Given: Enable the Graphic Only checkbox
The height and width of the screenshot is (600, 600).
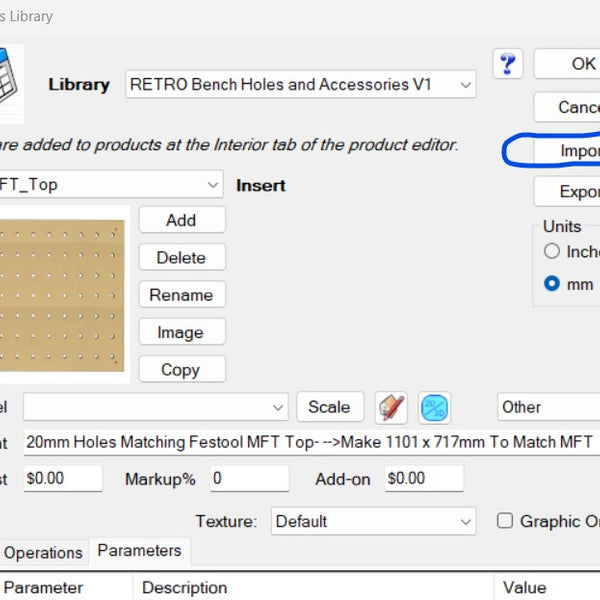Looking at the screenshot, I should pyautogui.click(x=505, y=521).
